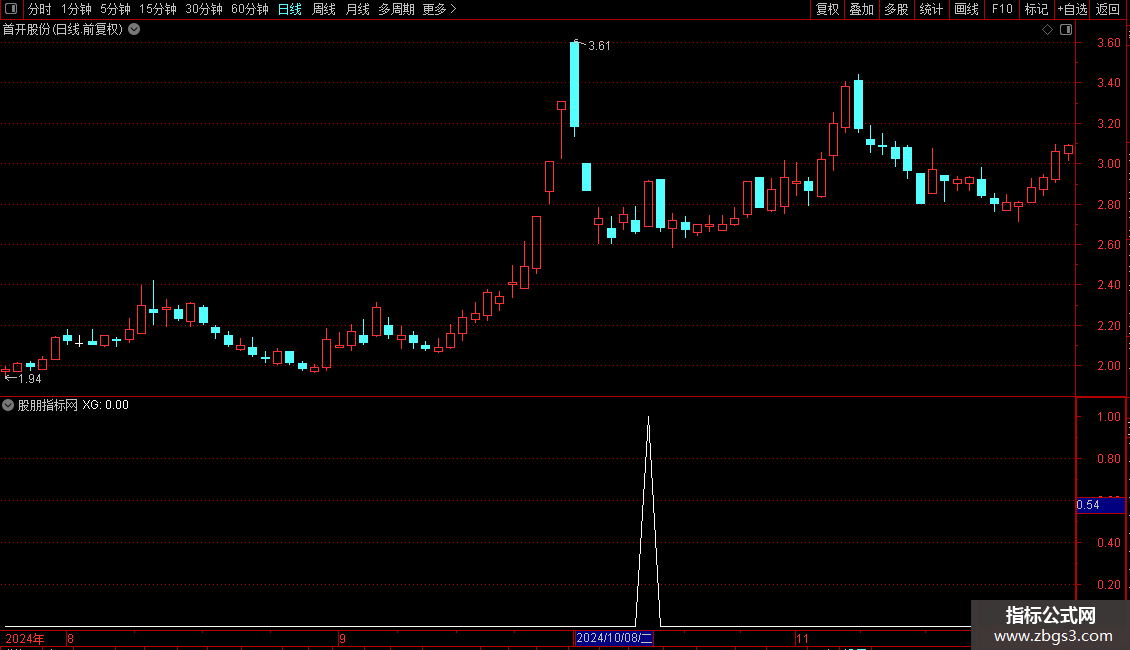This screenshot has height=650, width=1130.
Task: Click the 返回 back button
Action: pos(1108,9)
